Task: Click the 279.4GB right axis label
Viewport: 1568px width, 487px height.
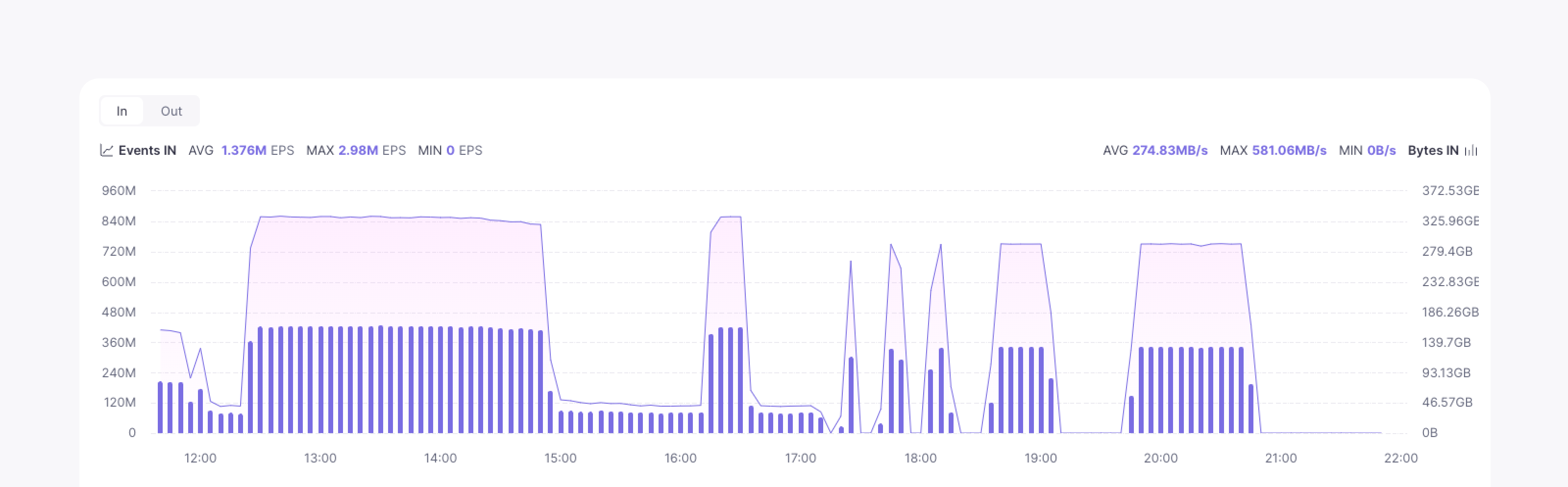Action: (x=1447, y=251)
